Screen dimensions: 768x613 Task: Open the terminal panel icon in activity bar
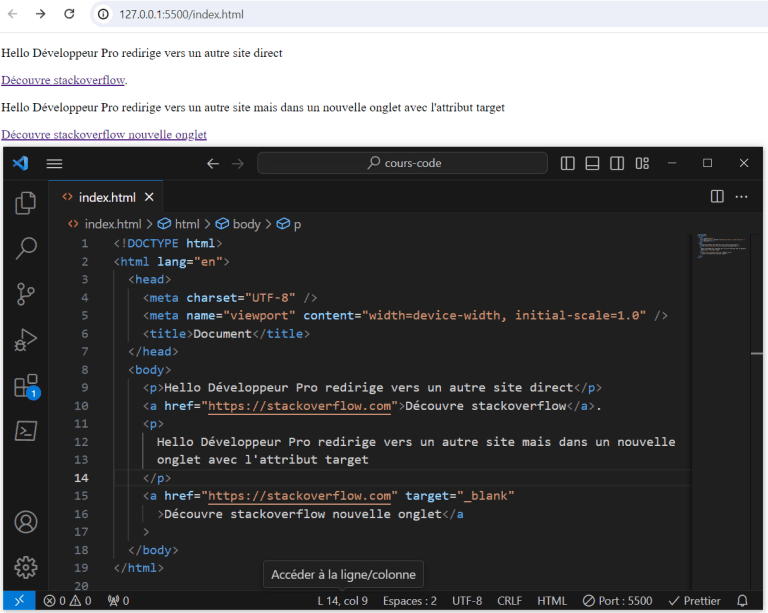point(25,431)
